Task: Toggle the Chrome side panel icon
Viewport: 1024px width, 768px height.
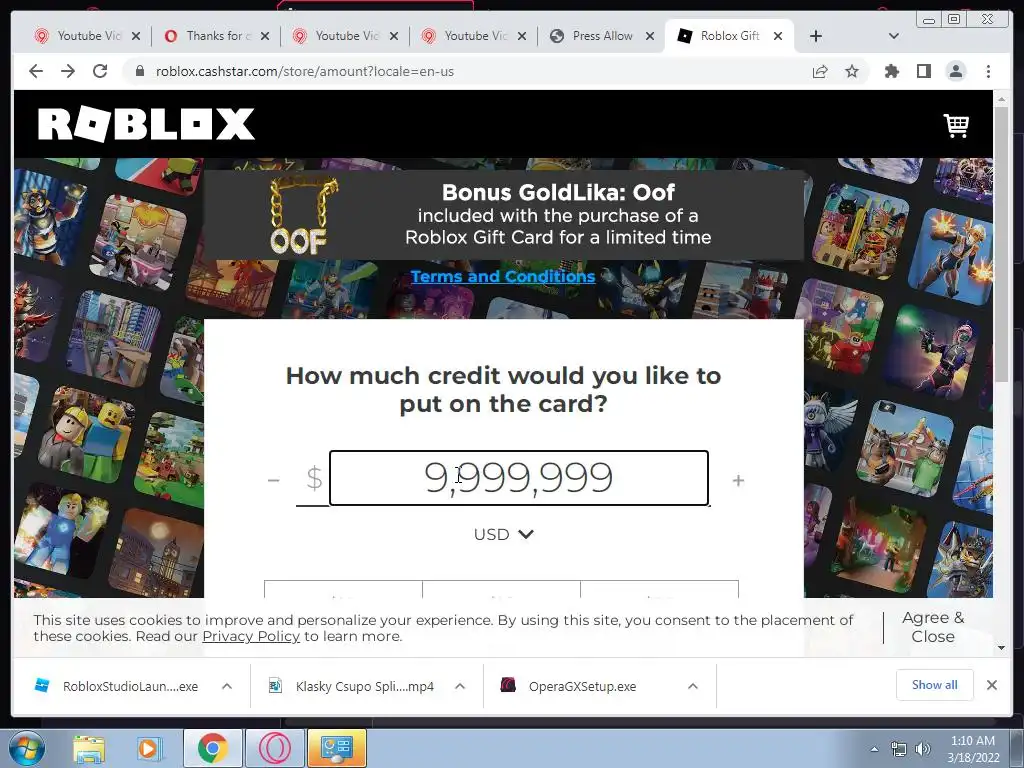Action: 923,71
